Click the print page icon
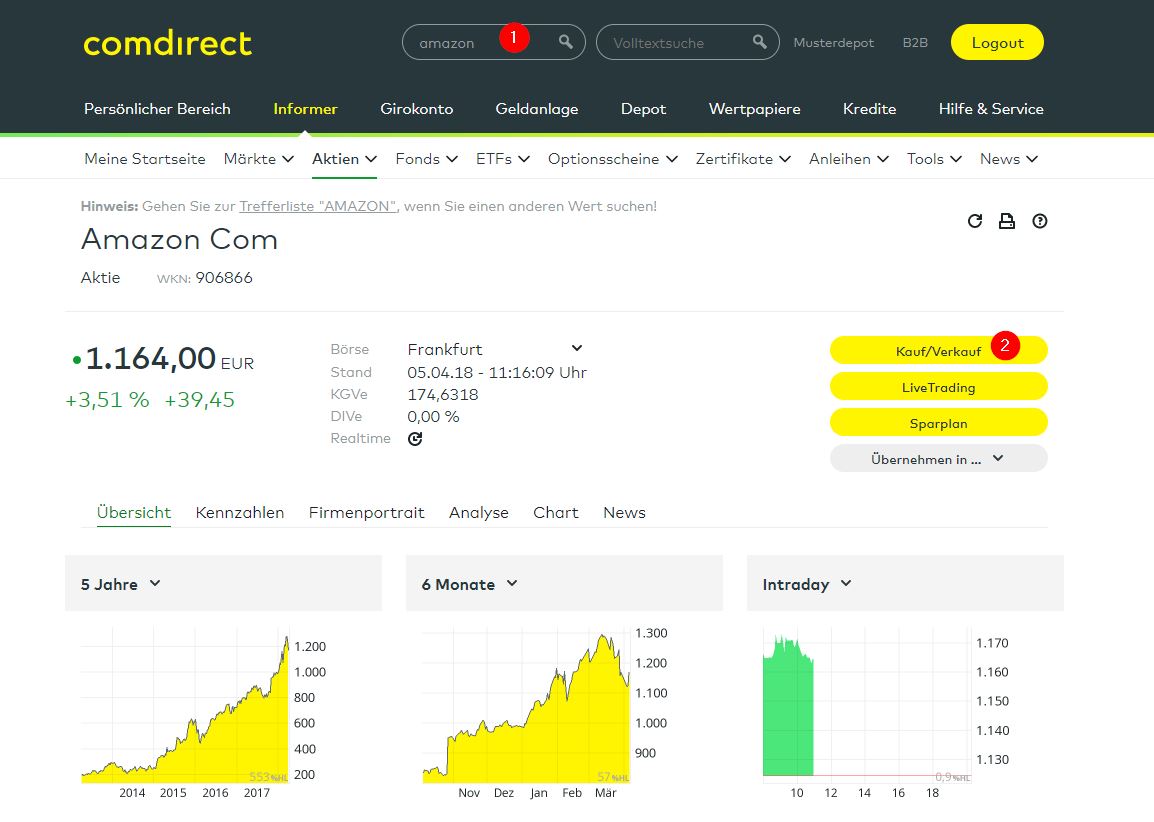The width and height of the screenshot is (1154, 822). tap(1007, 221)
